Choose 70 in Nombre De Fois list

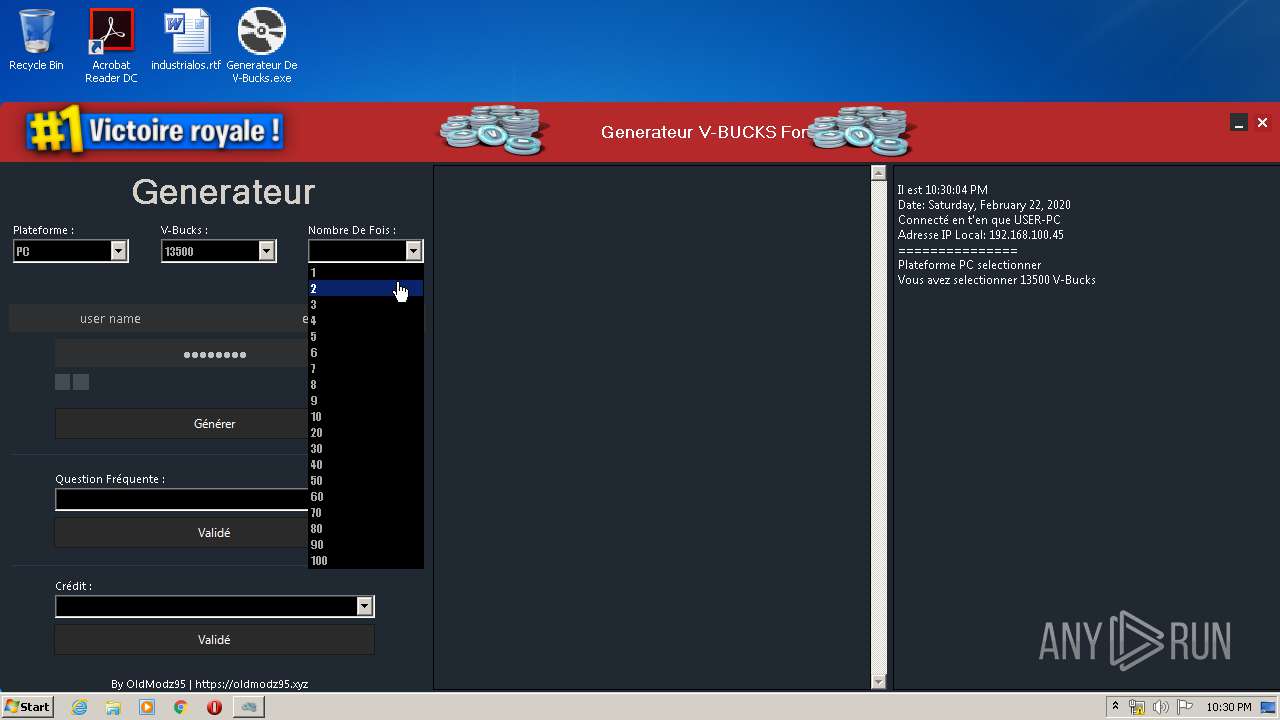tap(366, 512)
